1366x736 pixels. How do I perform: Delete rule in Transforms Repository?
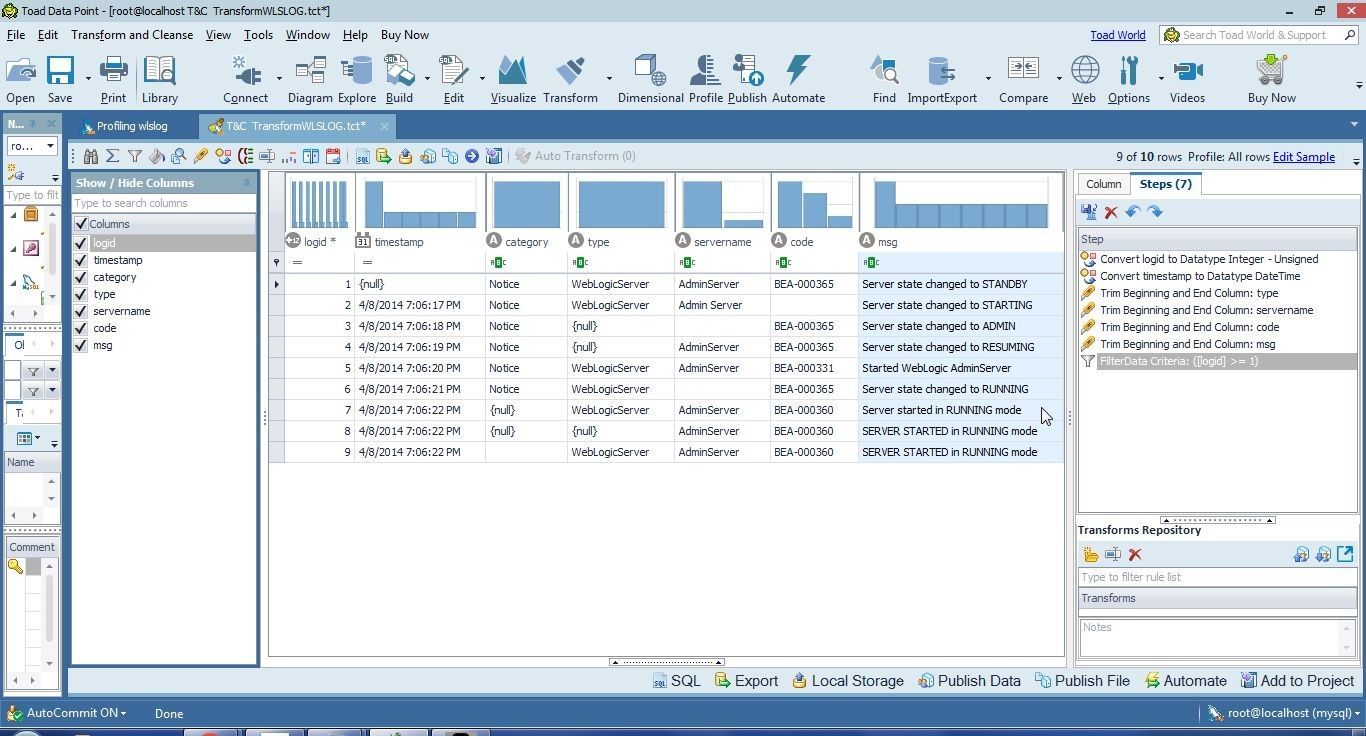pos(1135,555)
